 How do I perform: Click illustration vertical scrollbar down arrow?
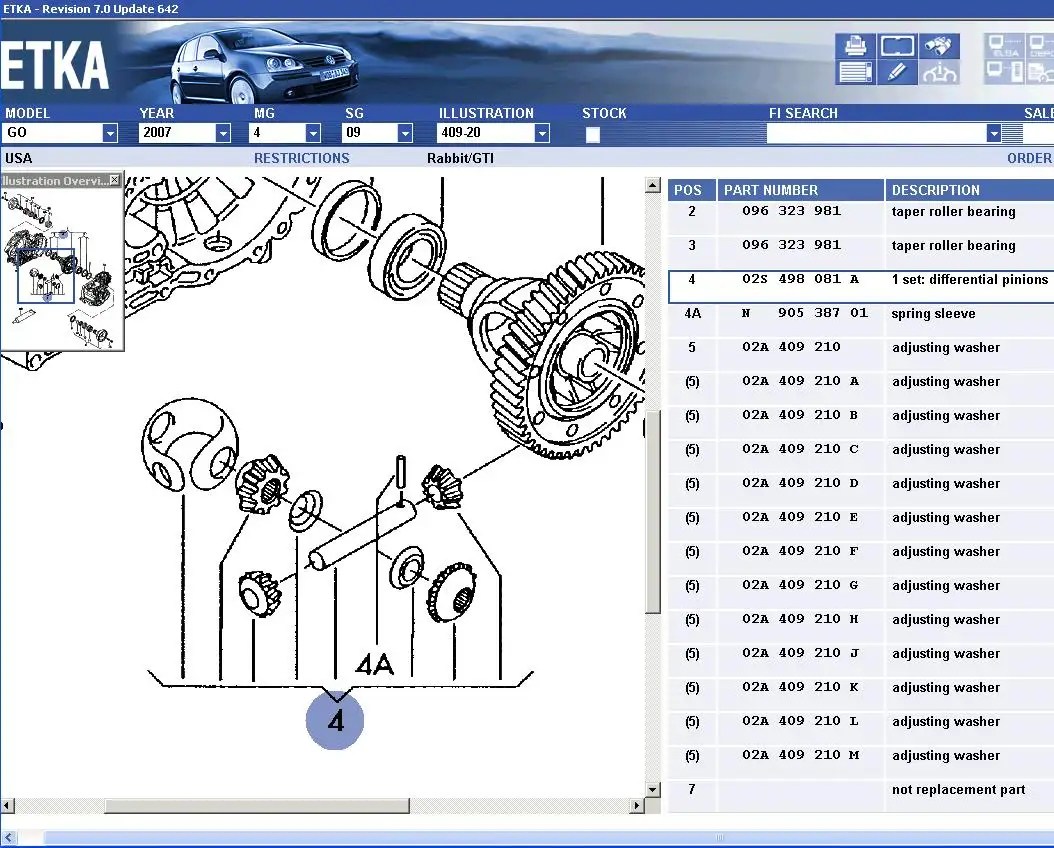(x=652, y=790)
